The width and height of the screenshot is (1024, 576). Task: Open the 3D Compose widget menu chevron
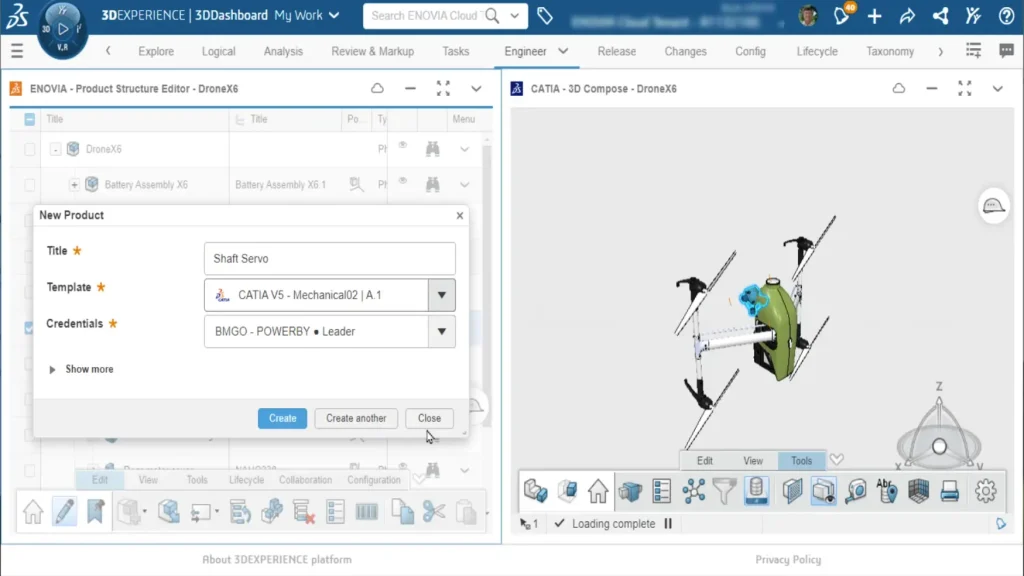pyautogui.click(x=997, y=88)
